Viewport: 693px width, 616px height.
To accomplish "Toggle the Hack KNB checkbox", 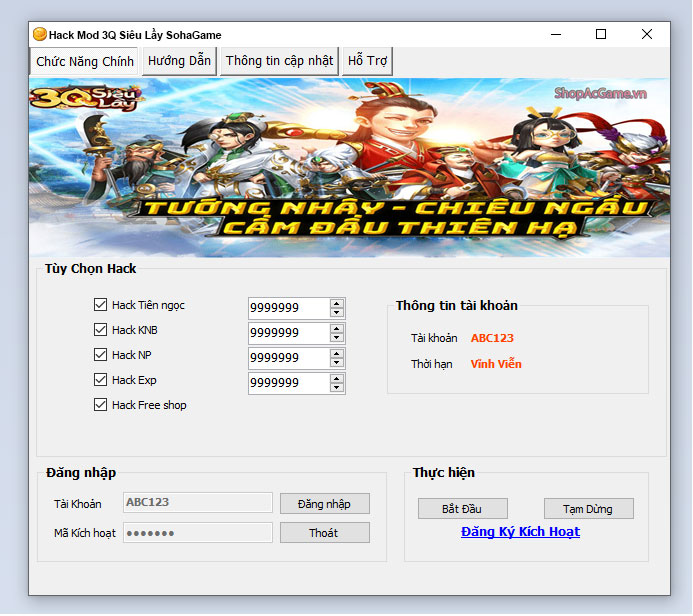I will pos(100,330).
